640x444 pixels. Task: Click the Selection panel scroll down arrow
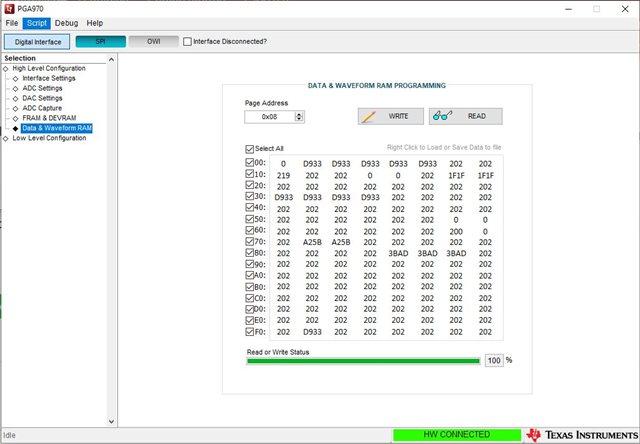tap(111, 422)
